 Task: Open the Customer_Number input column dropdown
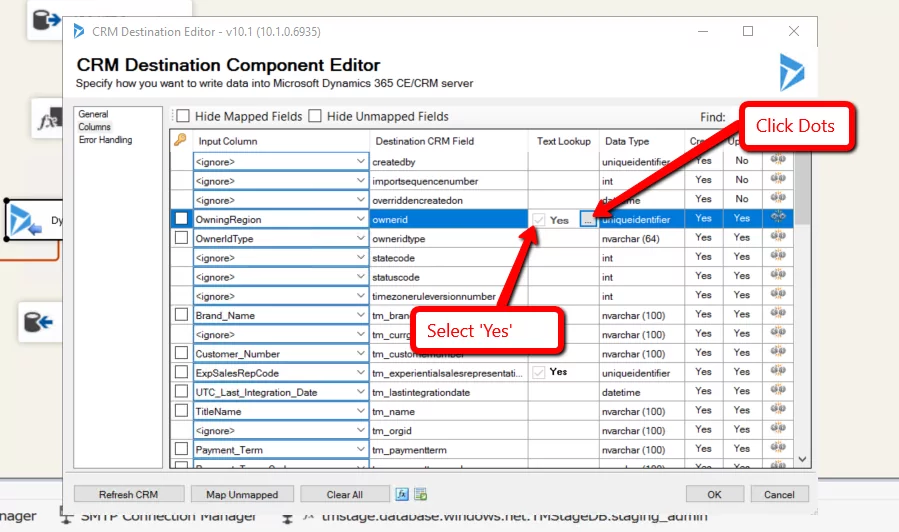360,354
